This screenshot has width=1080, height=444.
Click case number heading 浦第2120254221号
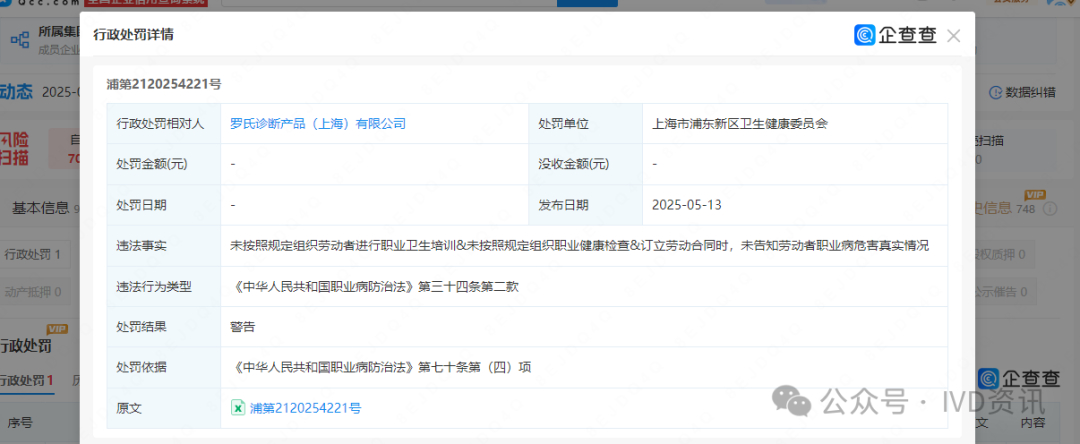(164, 84)
